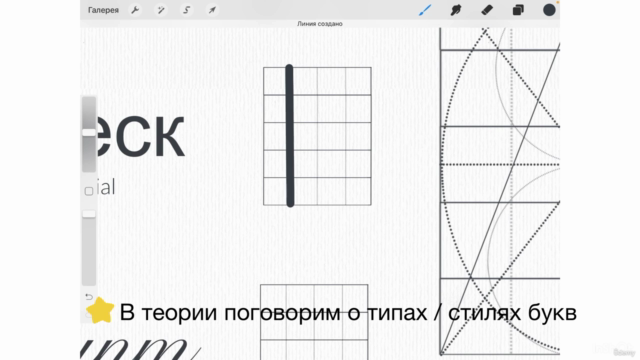This screenshot has height=360, width=640.
Task: Tap the square Modify button in sidebar
Action: point(89,191)
